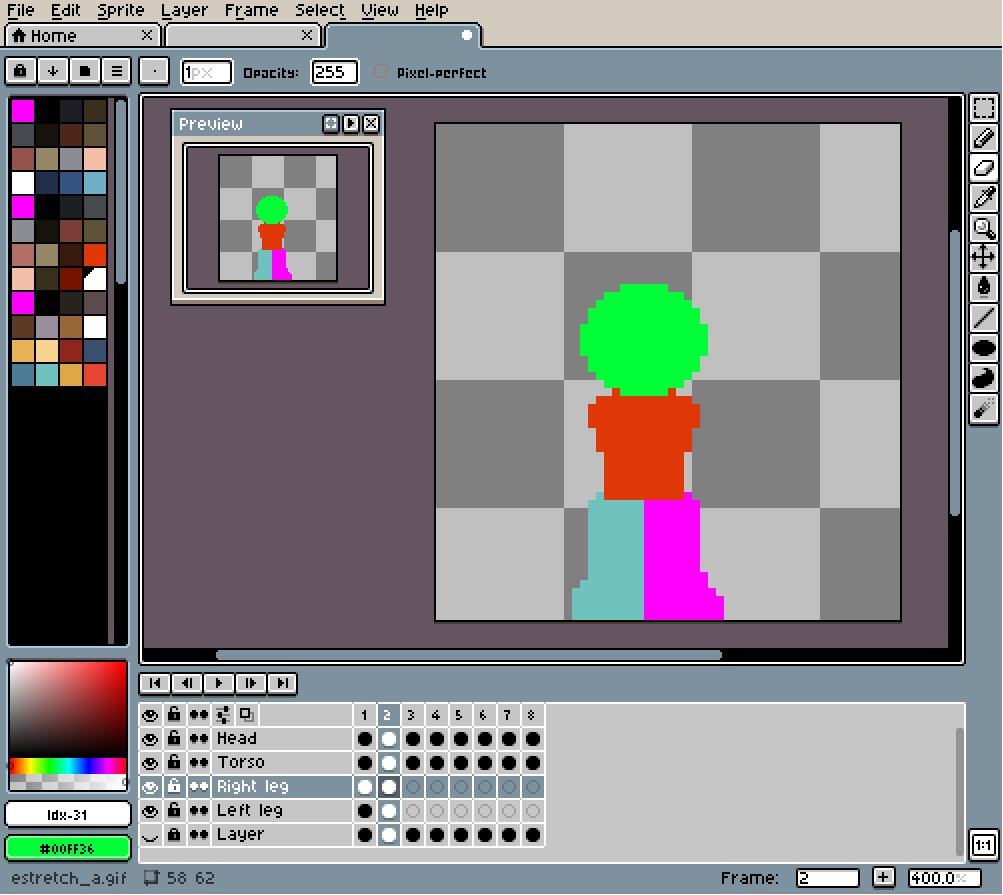Select the Head layer name

point(237,738)
